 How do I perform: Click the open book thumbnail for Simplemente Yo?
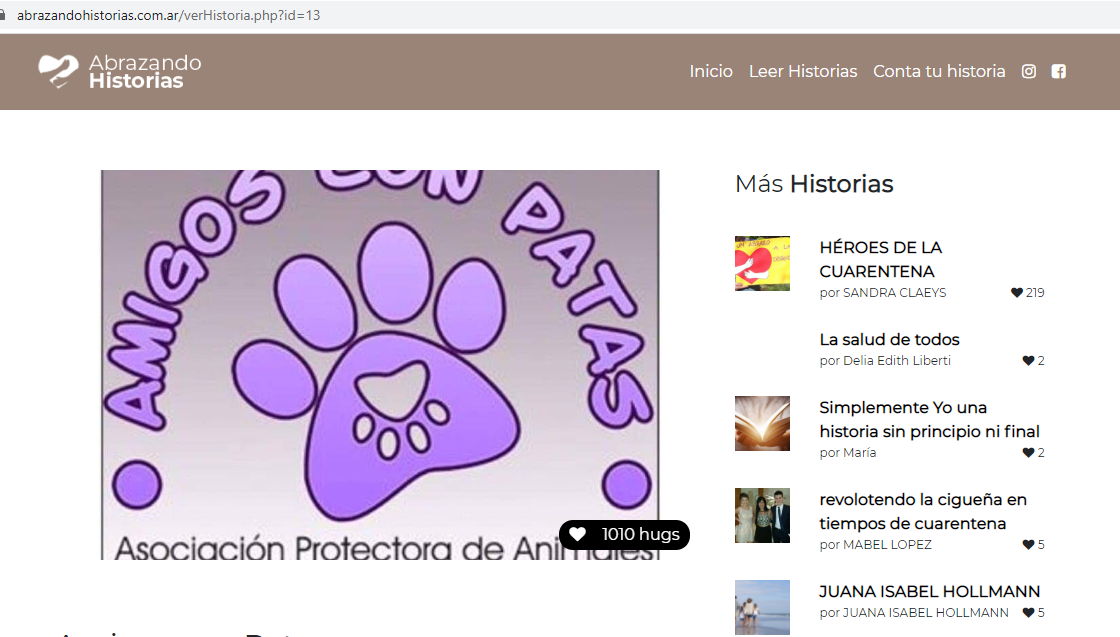click(x=762, y=423)
